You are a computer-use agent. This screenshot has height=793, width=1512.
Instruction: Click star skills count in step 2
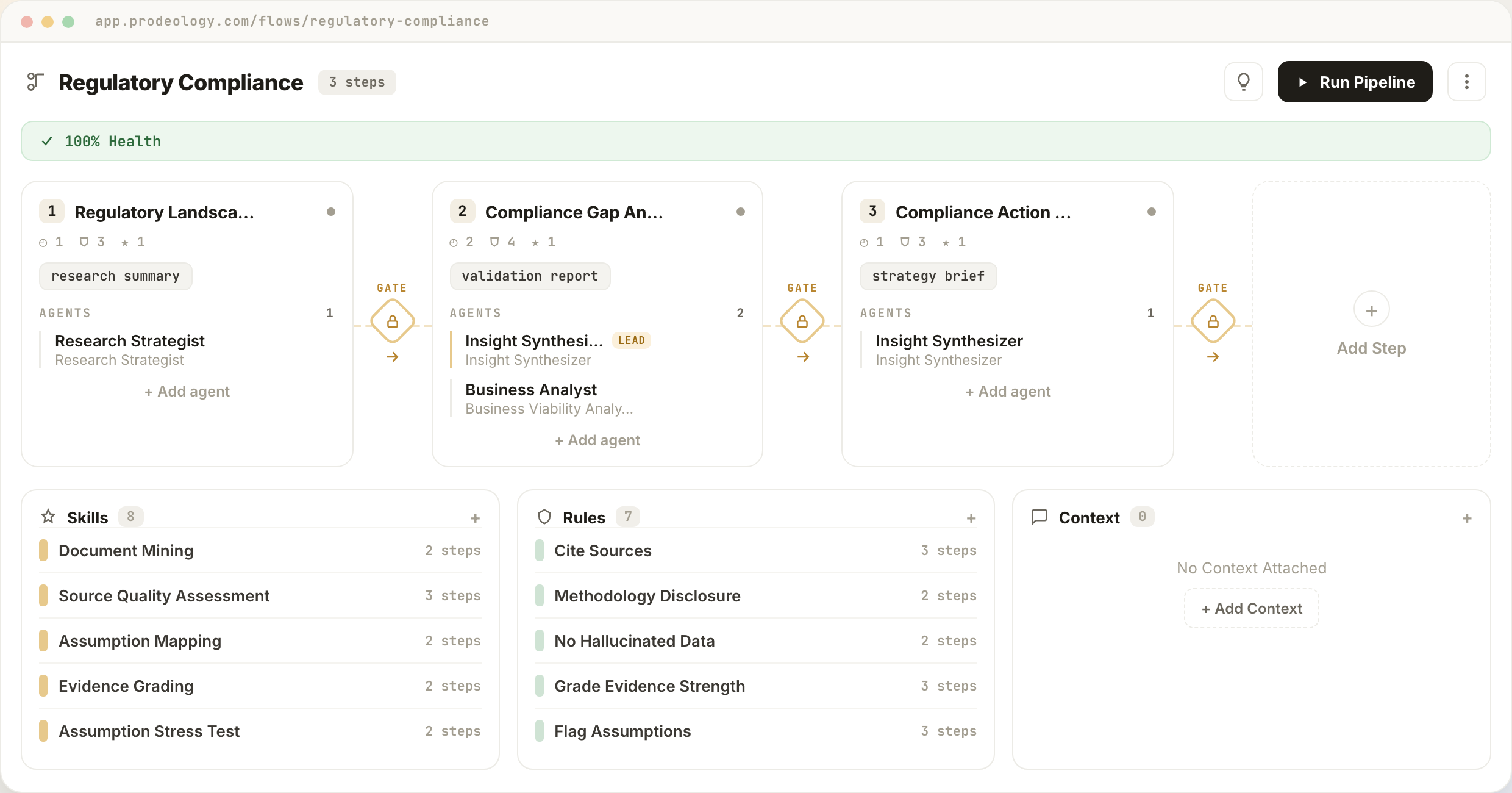click(544, 242)
